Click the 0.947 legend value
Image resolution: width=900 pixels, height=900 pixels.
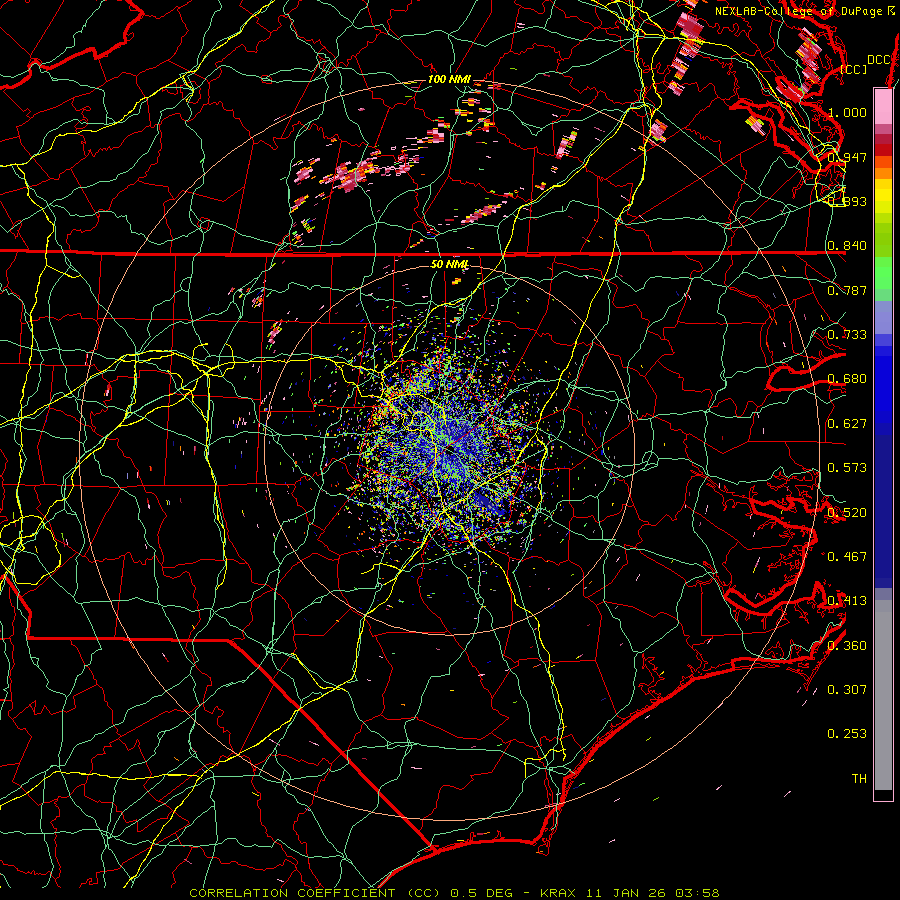click(847, 157)
